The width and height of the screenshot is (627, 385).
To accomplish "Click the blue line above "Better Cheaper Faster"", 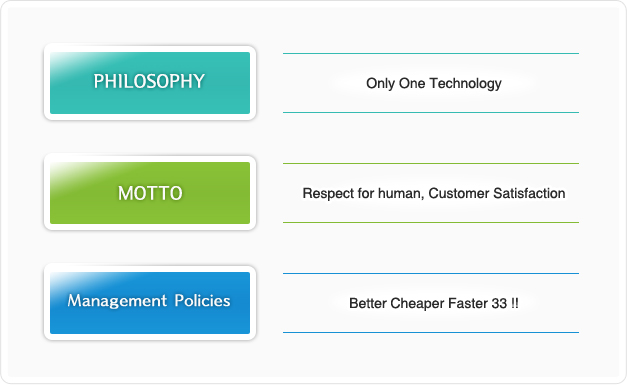I will tap(431, 273).
